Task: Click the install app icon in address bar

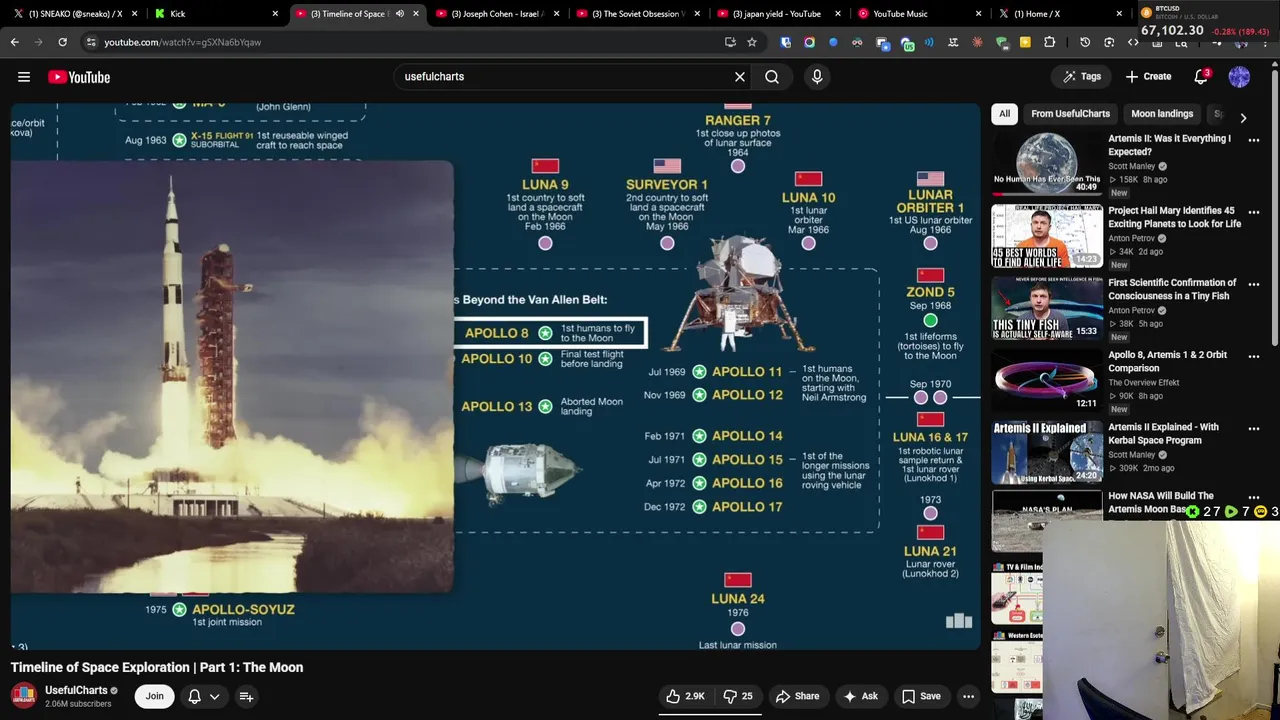Action: (730, 42)
